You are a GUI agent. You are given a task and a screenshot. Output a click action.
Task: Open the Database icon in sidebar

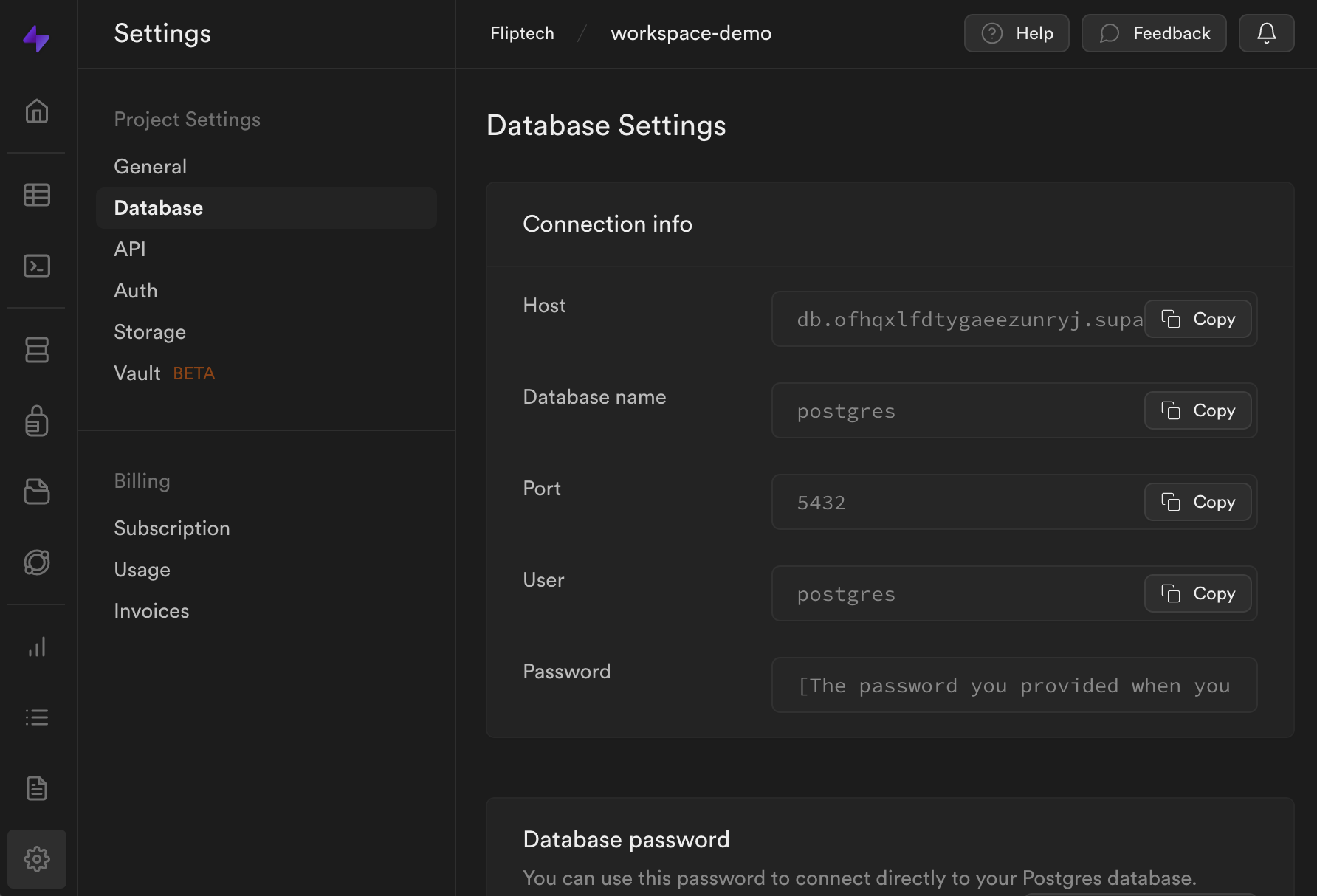coord(36,350)
